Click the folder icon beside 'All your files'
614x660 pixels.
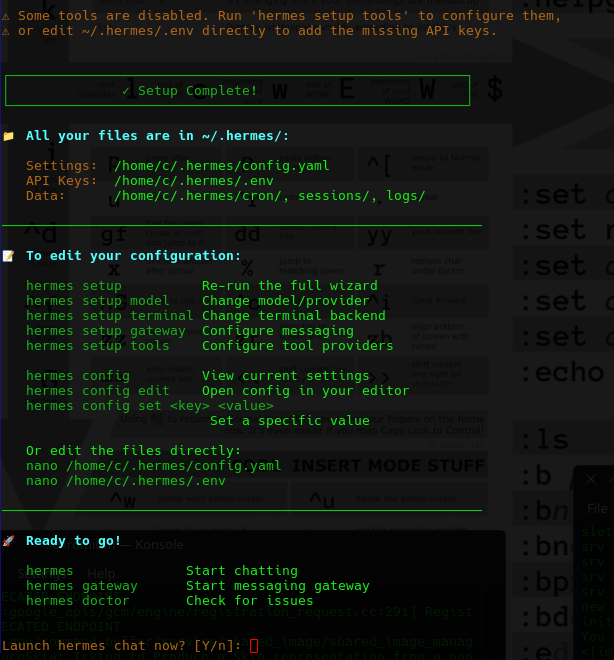(x=9, y=136)
